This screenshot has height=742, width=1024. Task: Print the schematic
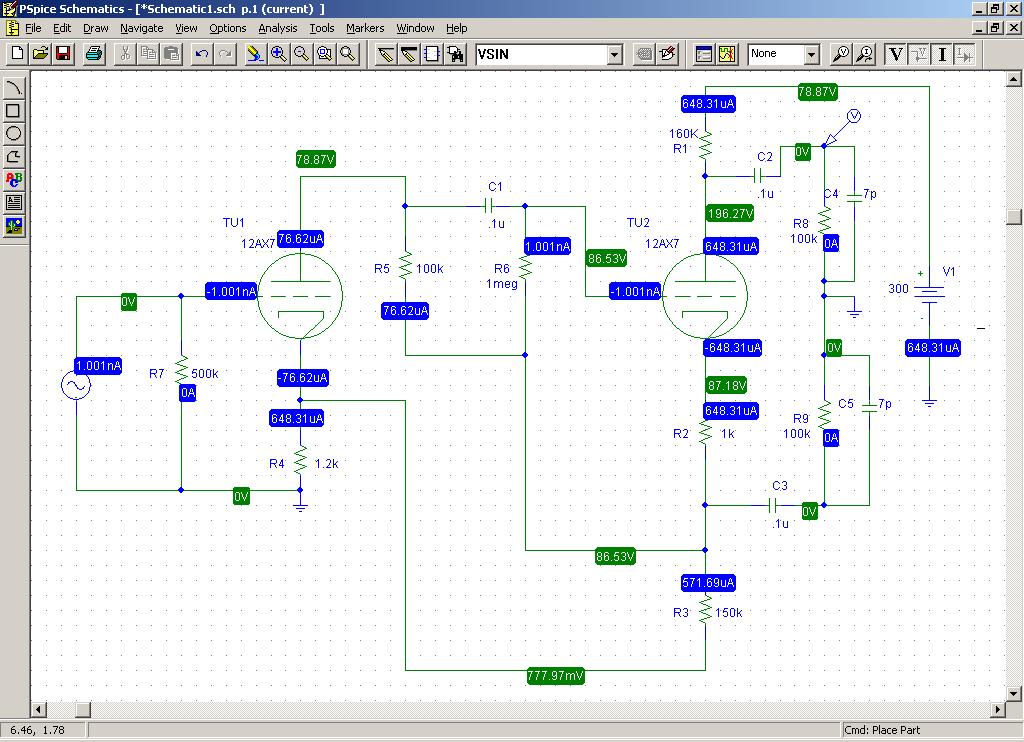tap(94, 54)
